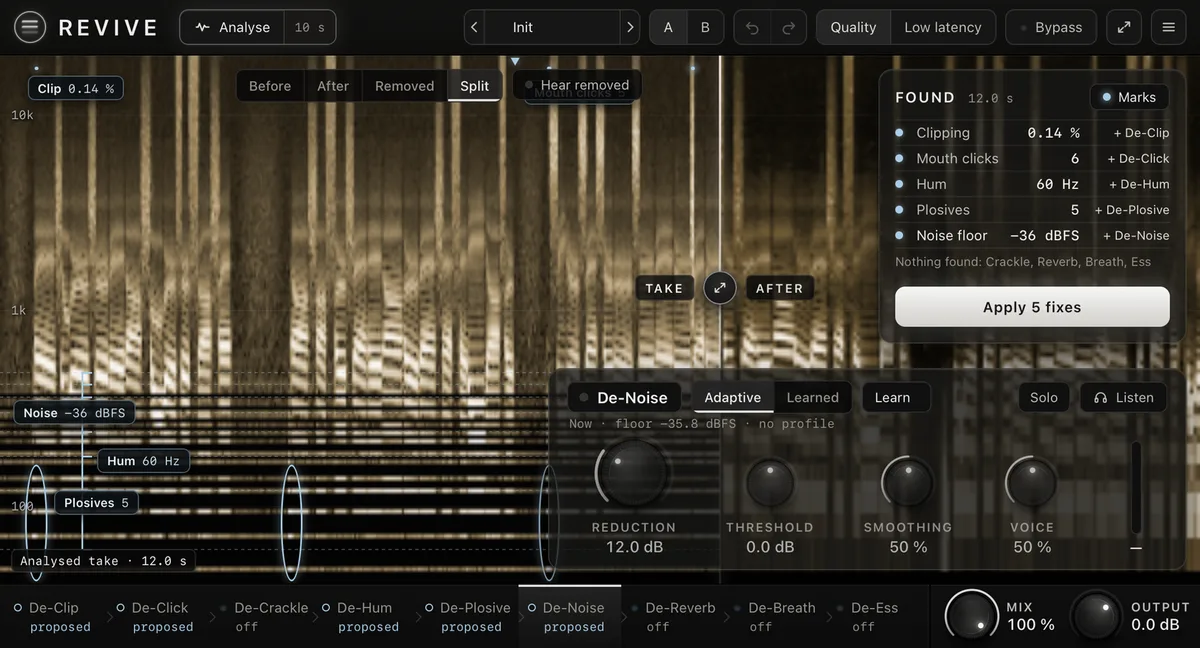Select Learned noise mode
Image resolution: width=1200 pixels, height=648 pixels.
812,397
